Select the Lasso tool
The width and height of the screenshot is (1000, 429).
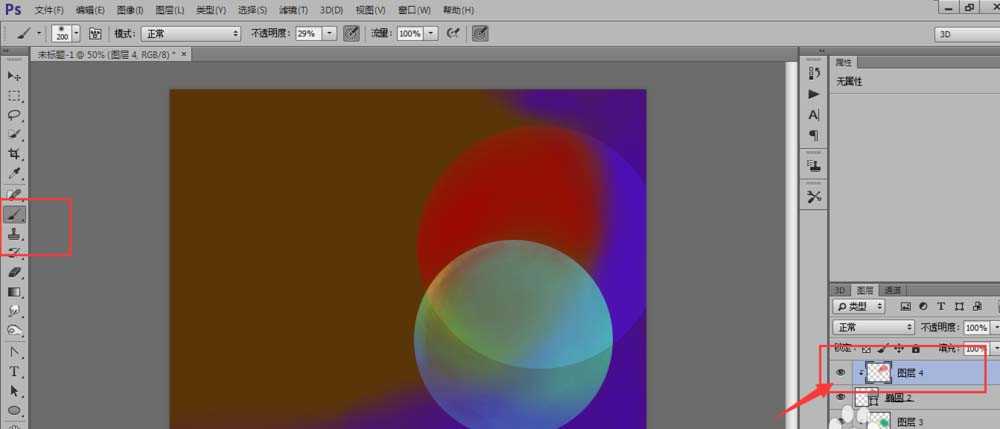point(15,115)
